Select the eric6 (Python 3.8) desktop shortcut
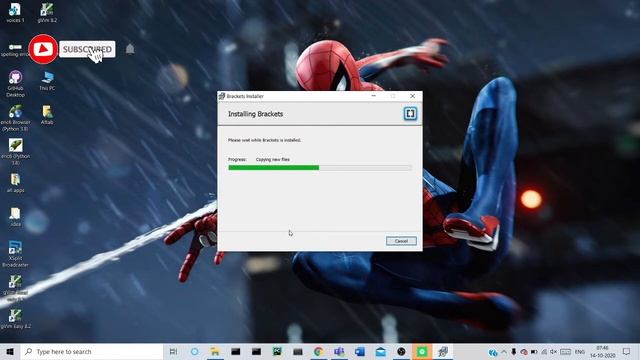This screenshot has height=360, width=640. (x=15, y=151)
